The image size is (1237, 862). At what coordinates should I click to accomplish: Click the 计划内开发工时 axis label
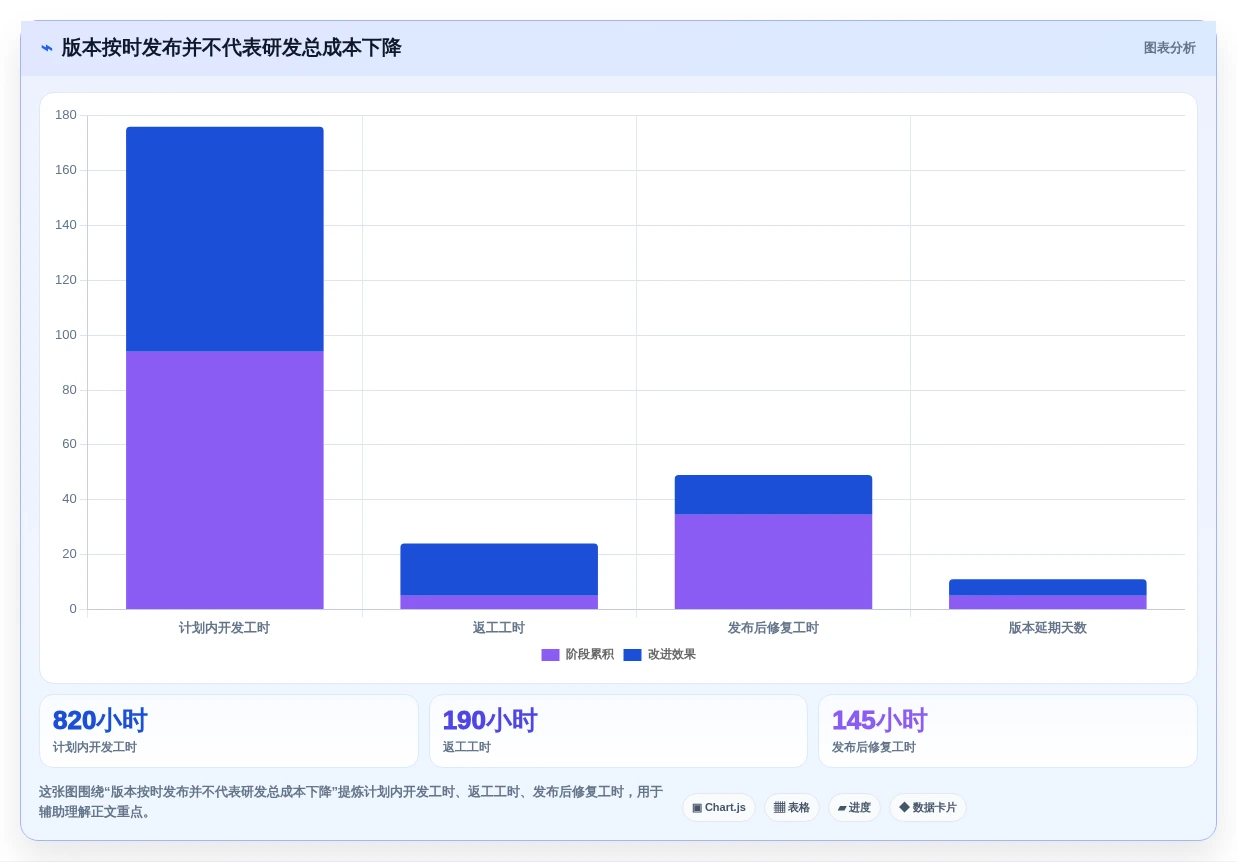[224, 628]
